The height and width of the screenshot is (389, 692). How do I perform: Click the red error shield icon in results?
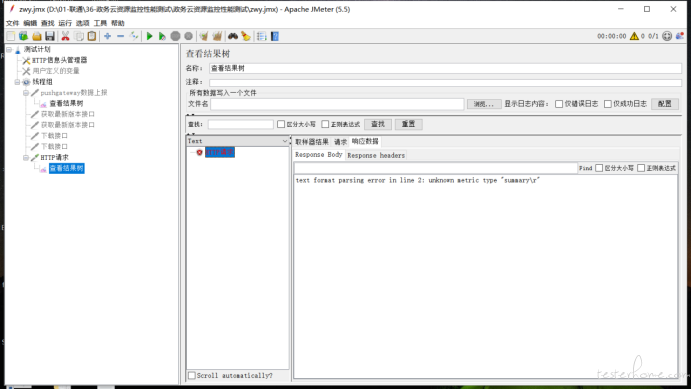(199, 152)
